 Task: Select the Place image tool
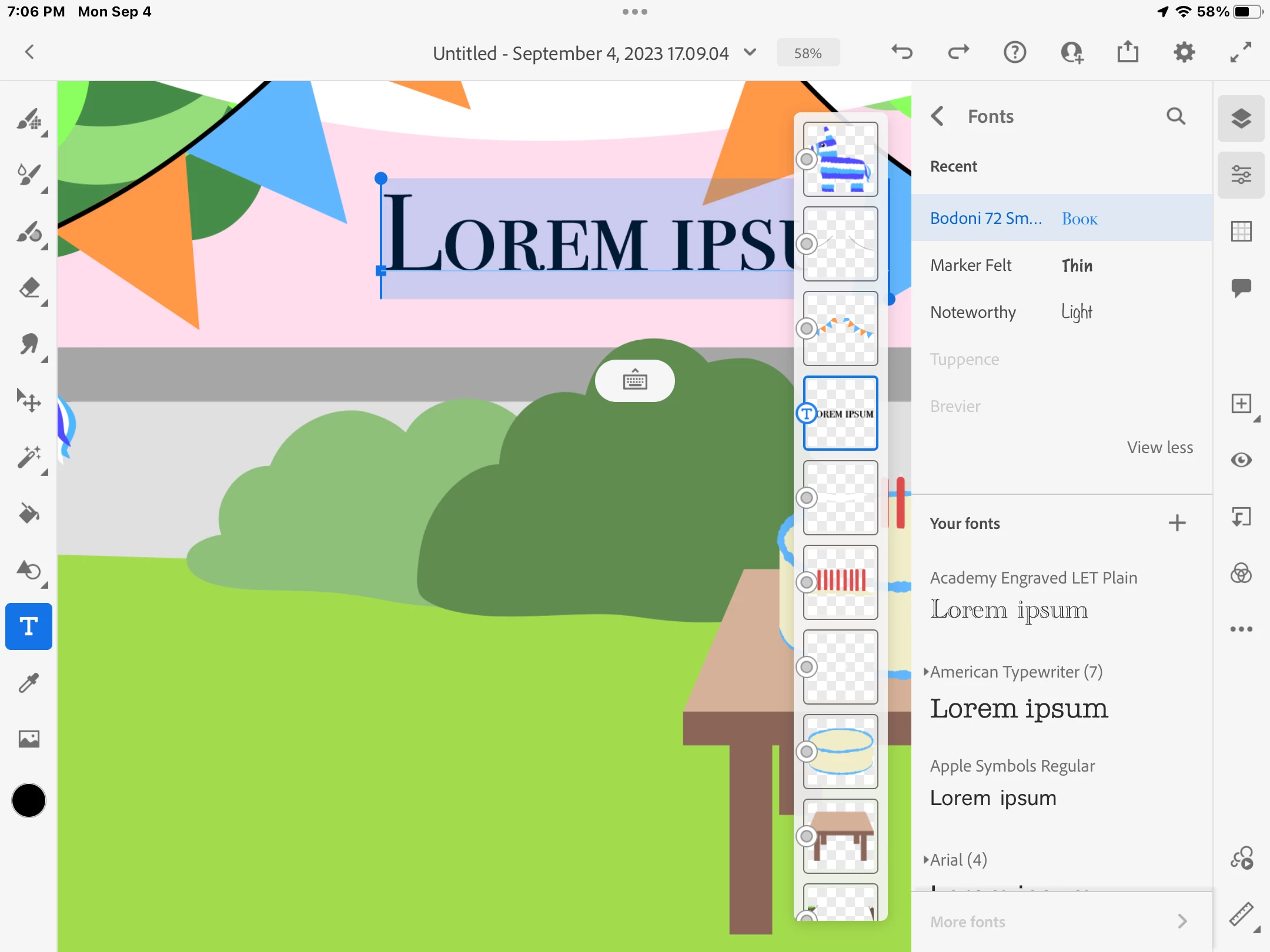(x=29, y=739)
